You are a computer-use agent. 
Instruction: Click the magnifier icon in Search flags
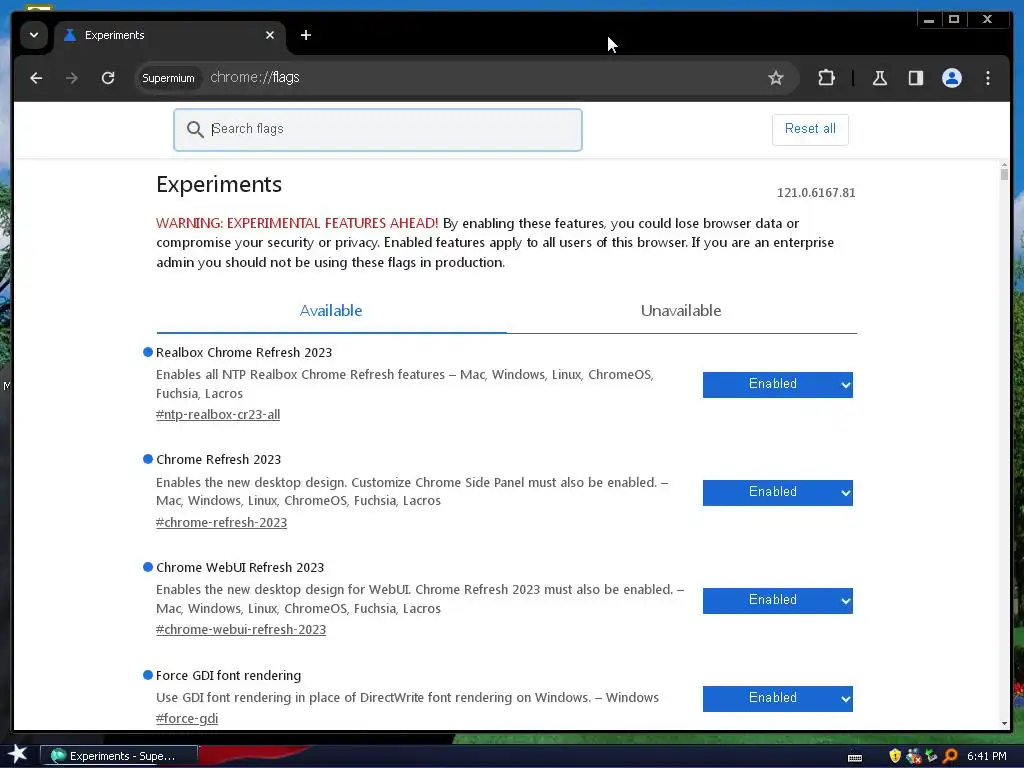coord(195,129)
